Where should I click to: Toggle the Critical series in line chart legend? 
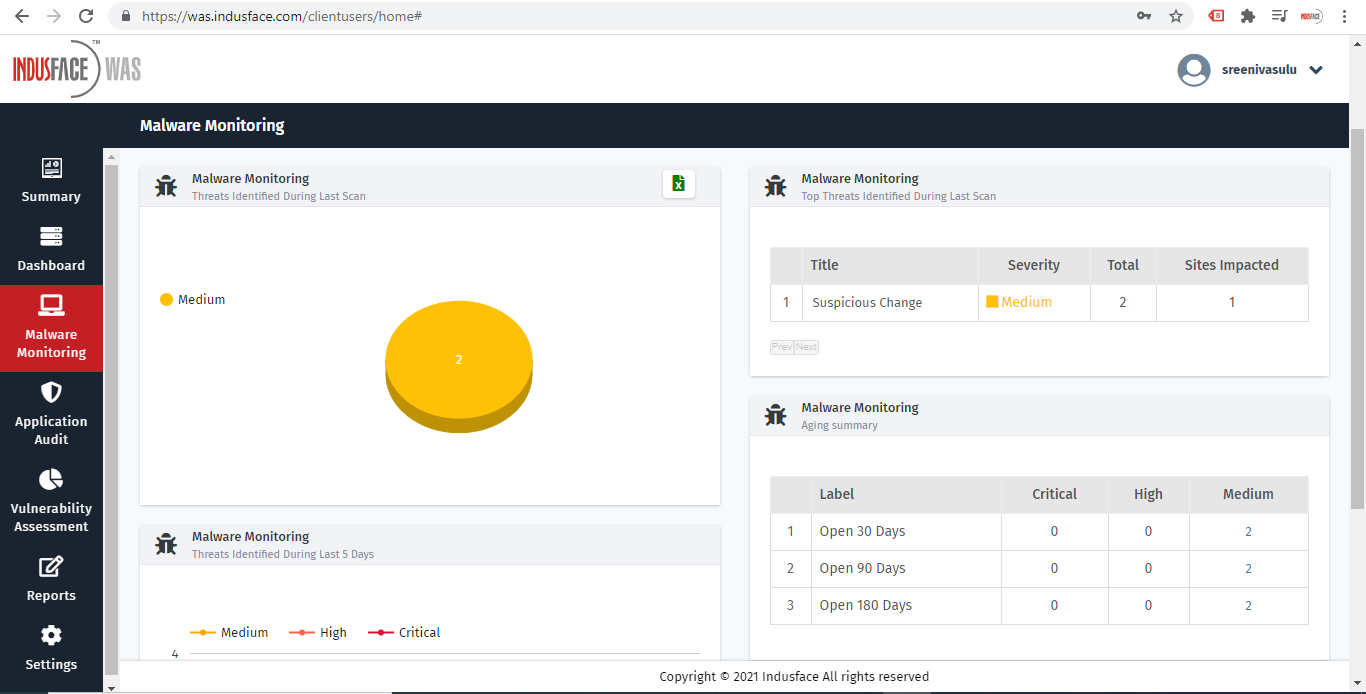click(x=404, y=633)
